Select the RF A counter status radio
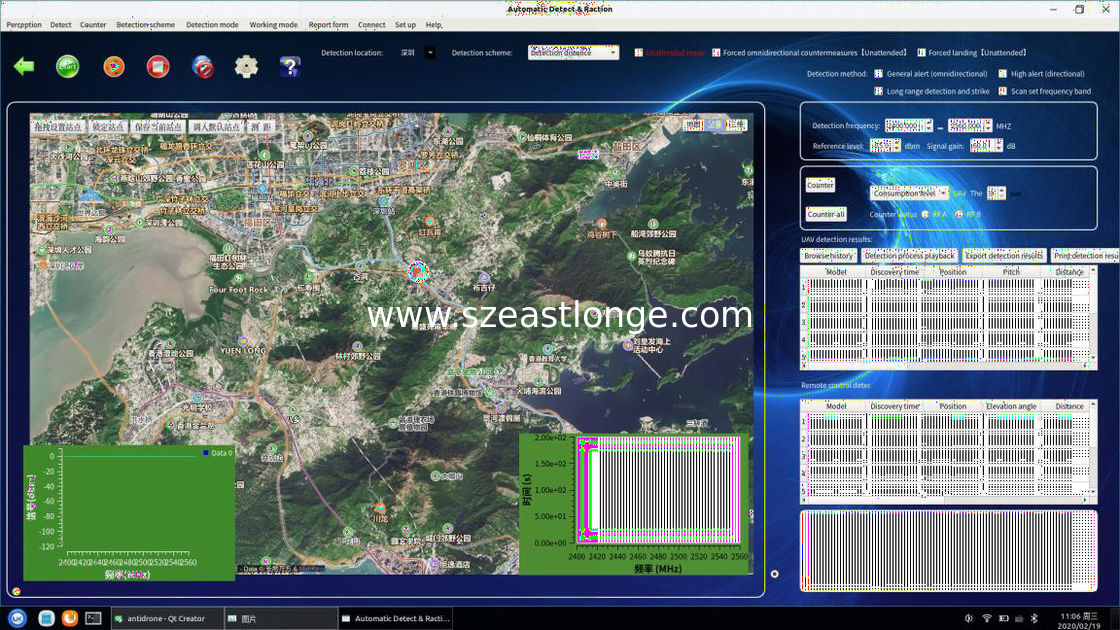 [x=924, y=214]
